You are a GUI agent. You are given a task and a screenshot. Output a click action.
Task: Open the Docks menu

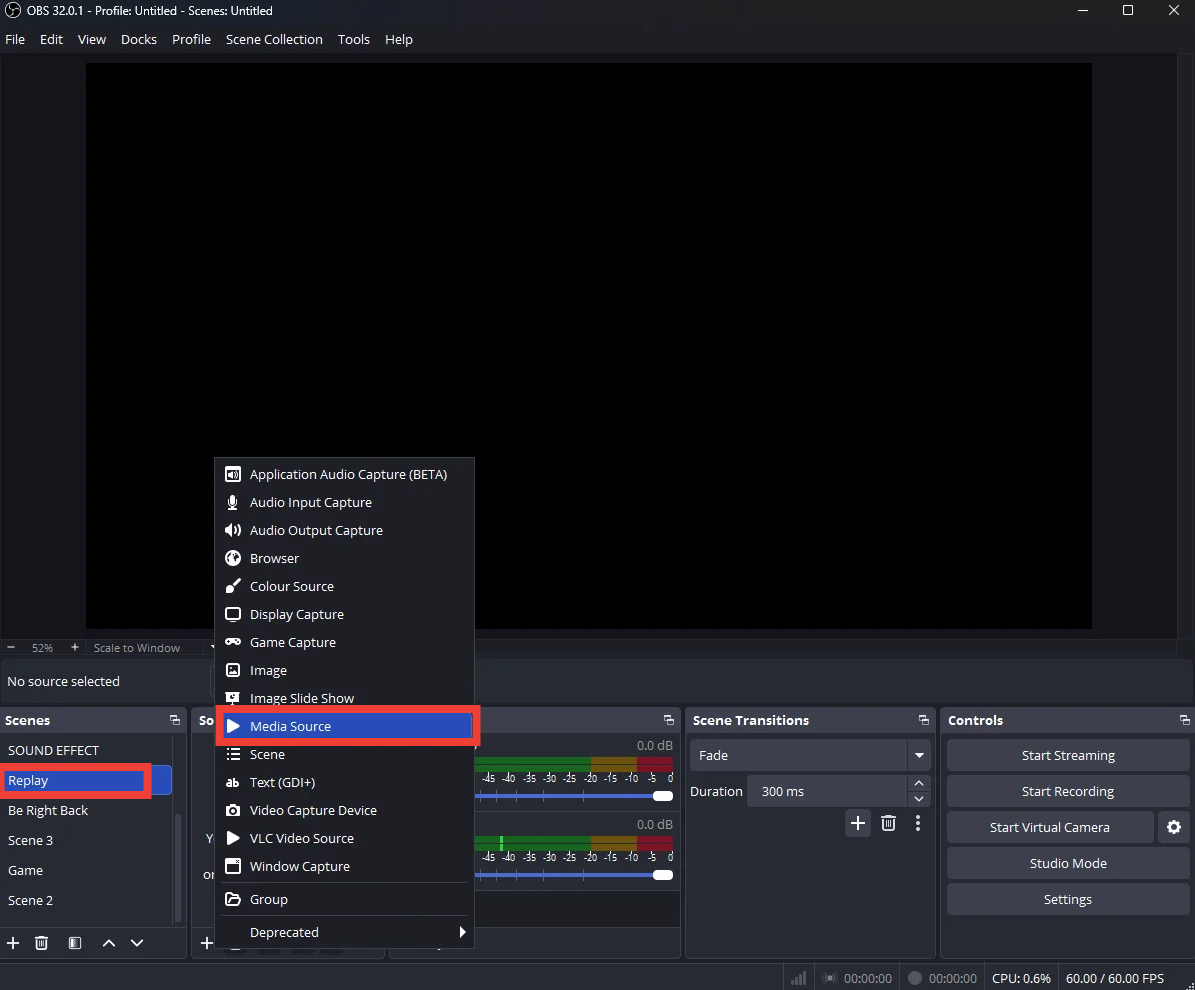point(139,40)
